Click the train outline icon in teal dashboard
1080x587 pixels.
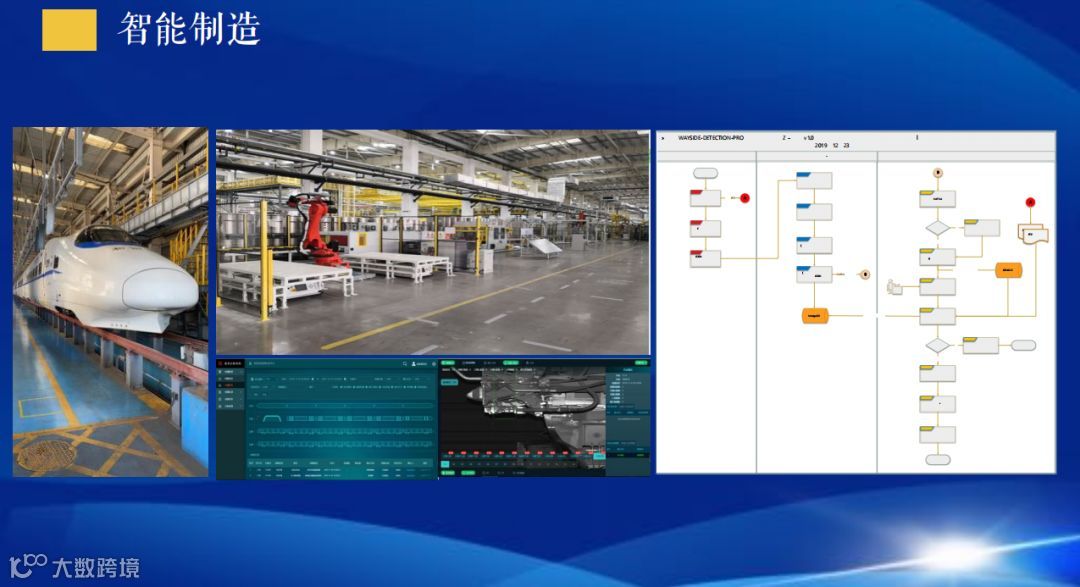pyautogui.click(x=272, y=419)
